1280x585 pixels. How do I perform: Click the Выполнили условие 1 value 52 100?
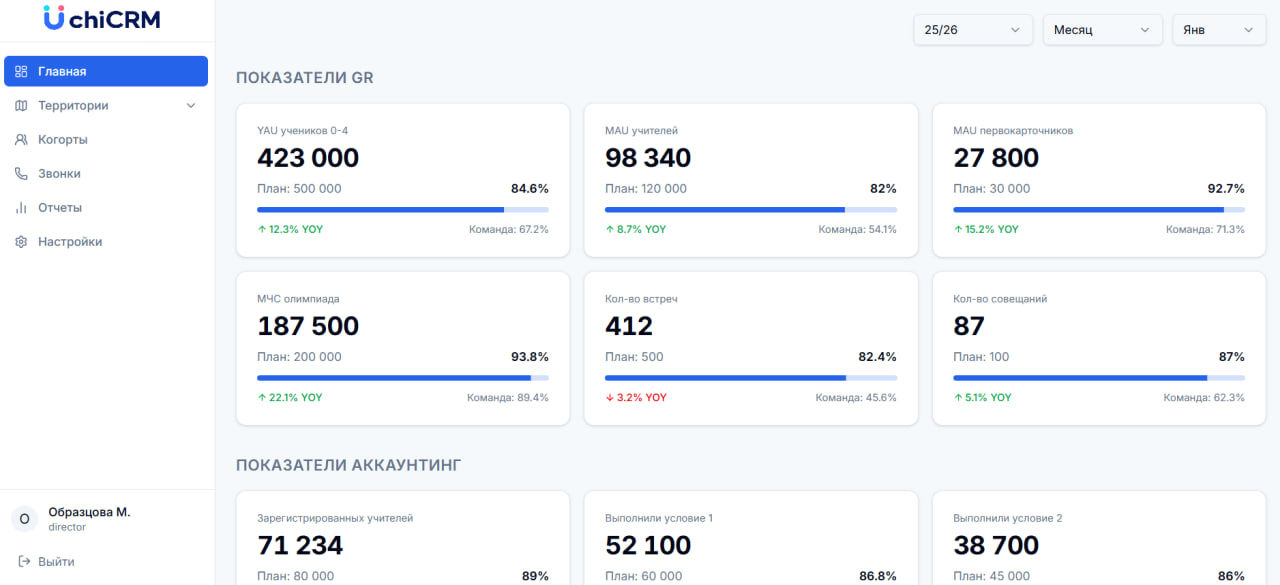tap(648, 545)
